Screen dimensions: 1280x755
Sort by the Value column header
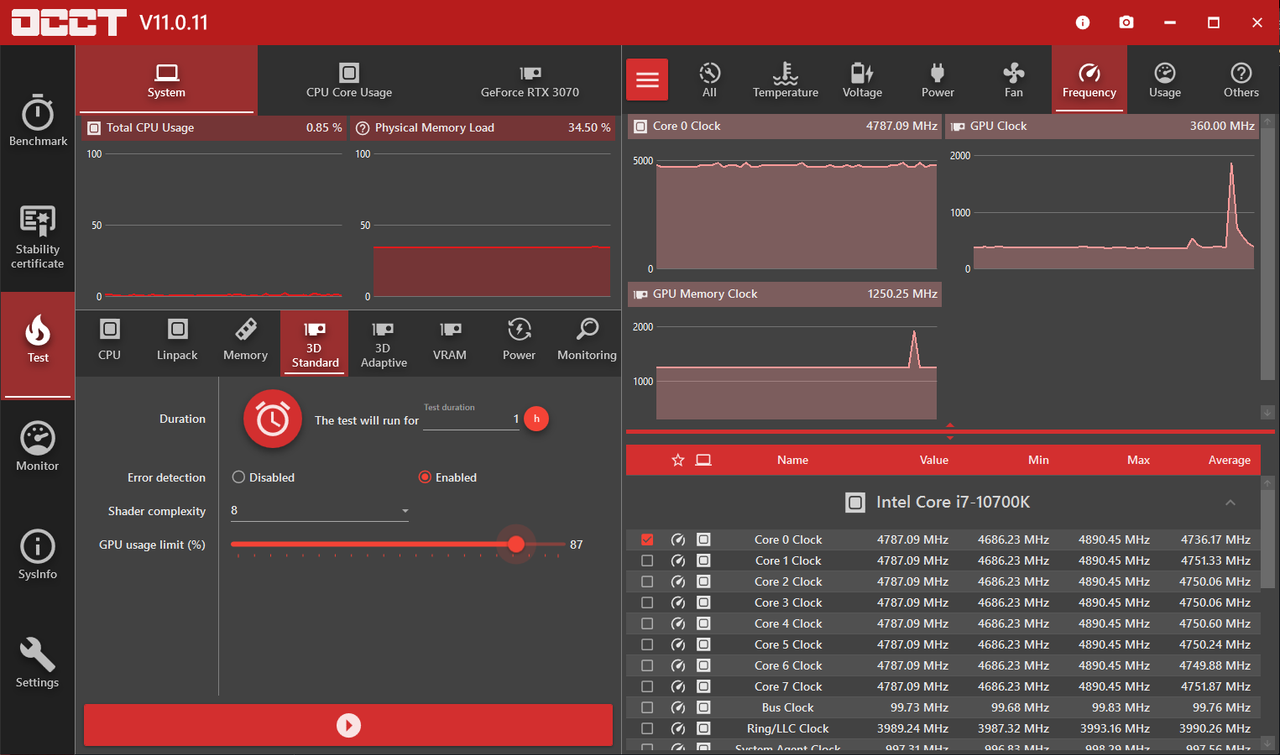pyautogui.click(x=934, y=460)
